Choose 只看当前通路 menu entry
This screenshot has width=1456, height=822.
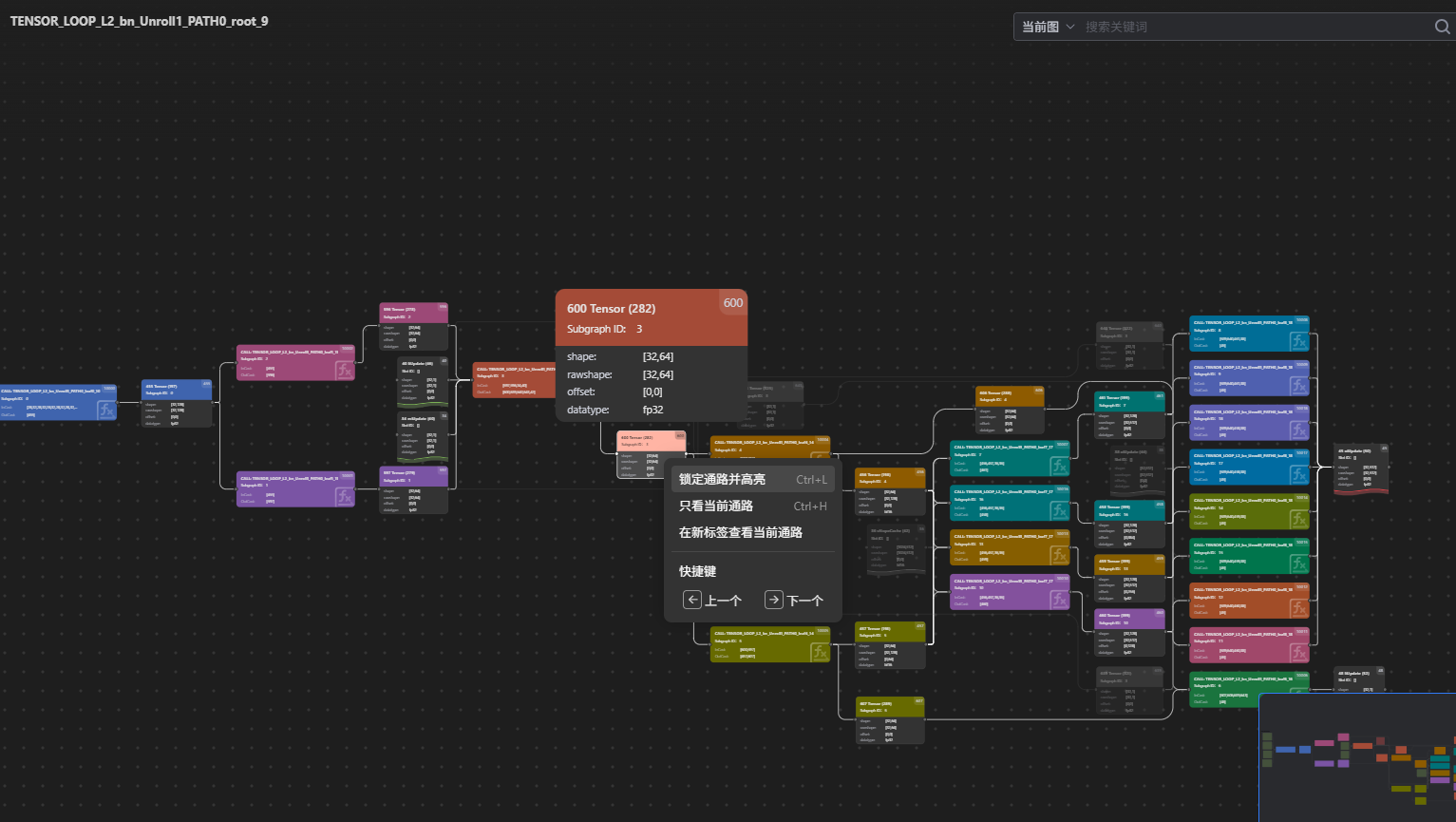[x=715, y=507]
